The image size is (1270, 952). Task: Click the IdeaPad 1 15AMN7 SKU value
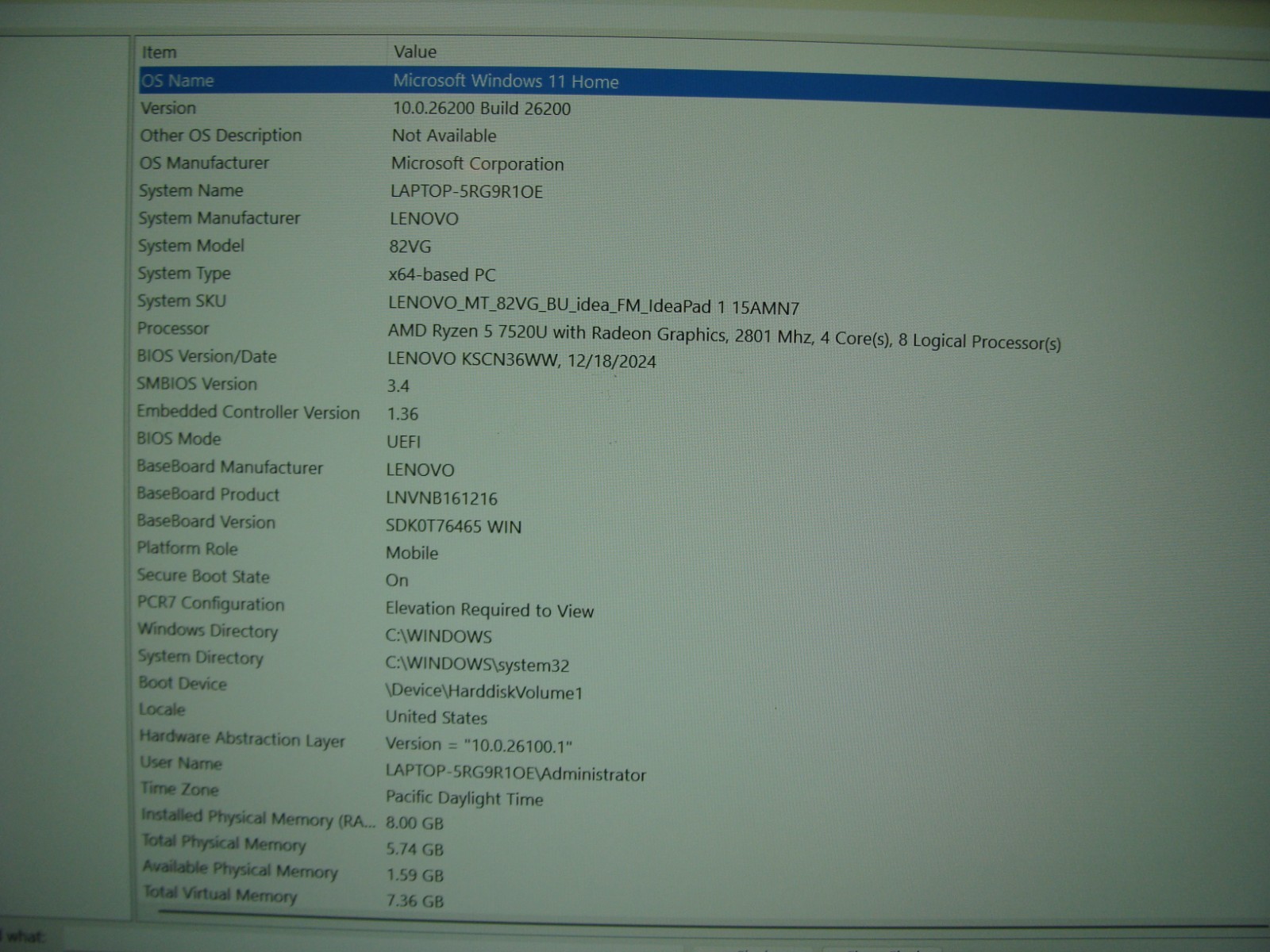tap(594, 305)
